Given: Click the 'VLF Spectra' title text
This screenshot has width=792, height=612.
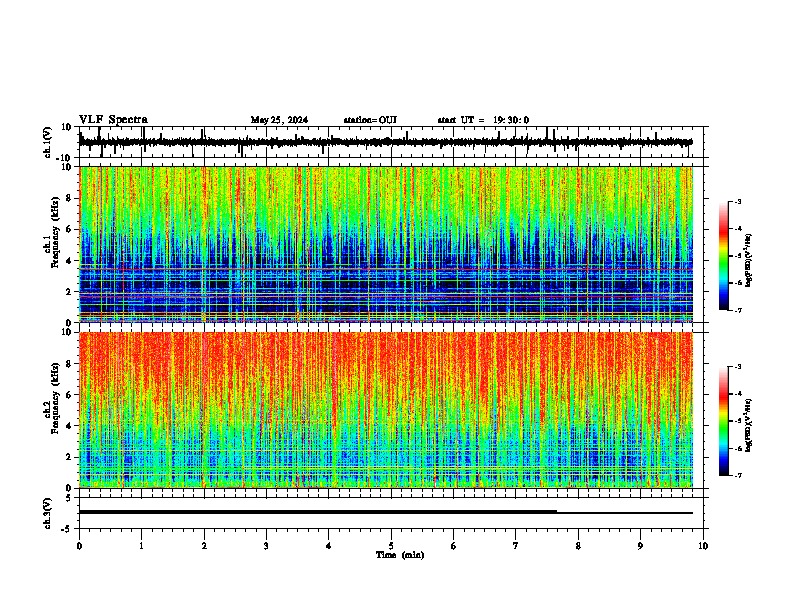Looking at the screenshot, I should [113, 120].
